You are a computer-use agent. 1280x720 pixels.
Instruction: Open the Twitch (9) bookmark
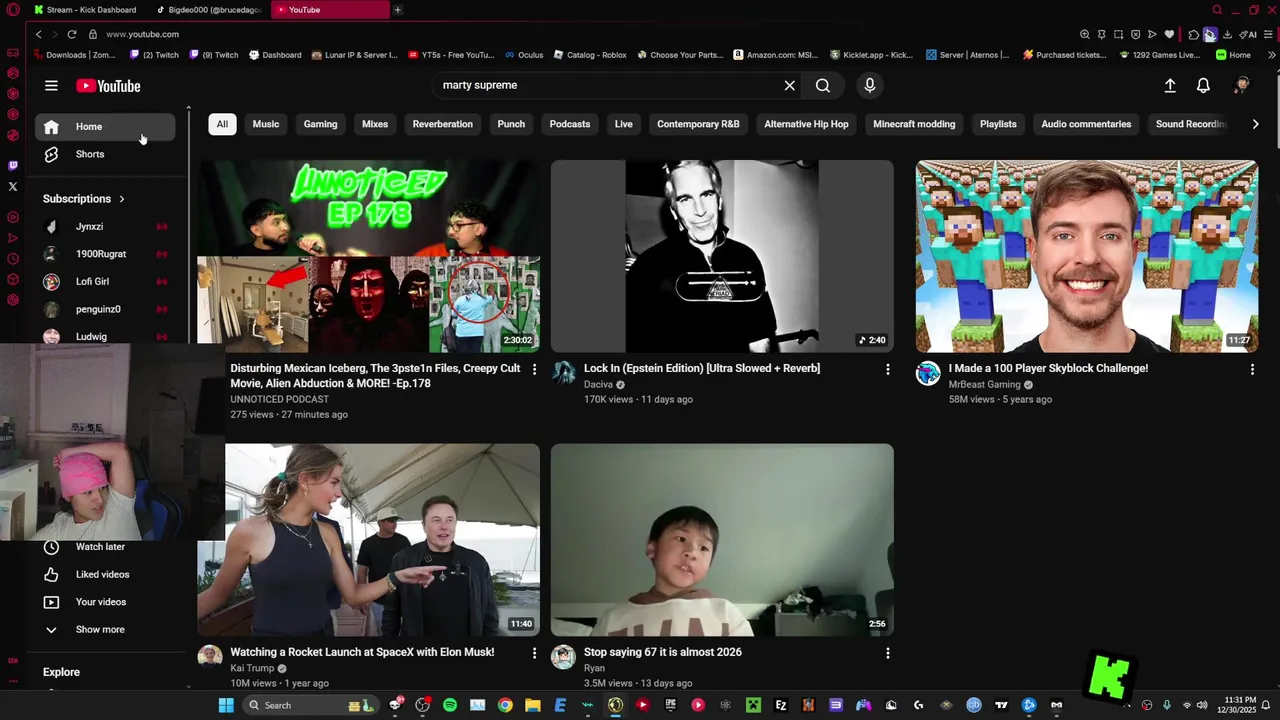click(x=214, y=55)
